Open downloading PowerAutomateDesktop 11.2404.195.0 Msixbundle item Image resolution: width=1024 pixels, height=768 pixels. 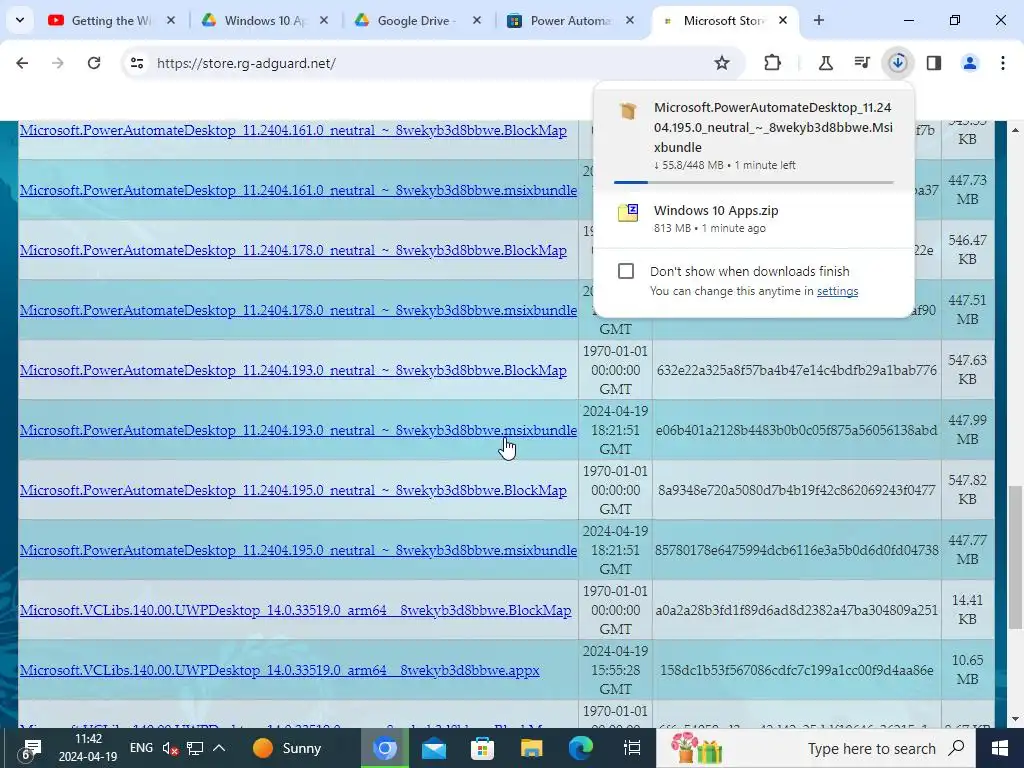coord(754,136)
